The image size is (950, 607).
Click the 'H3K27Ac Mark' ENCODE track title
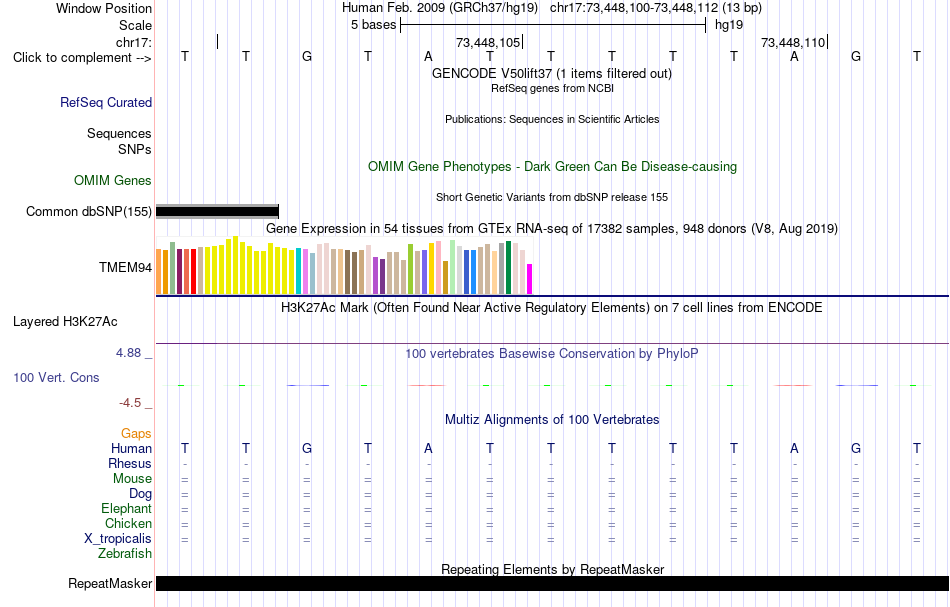[x=552, y=307]
